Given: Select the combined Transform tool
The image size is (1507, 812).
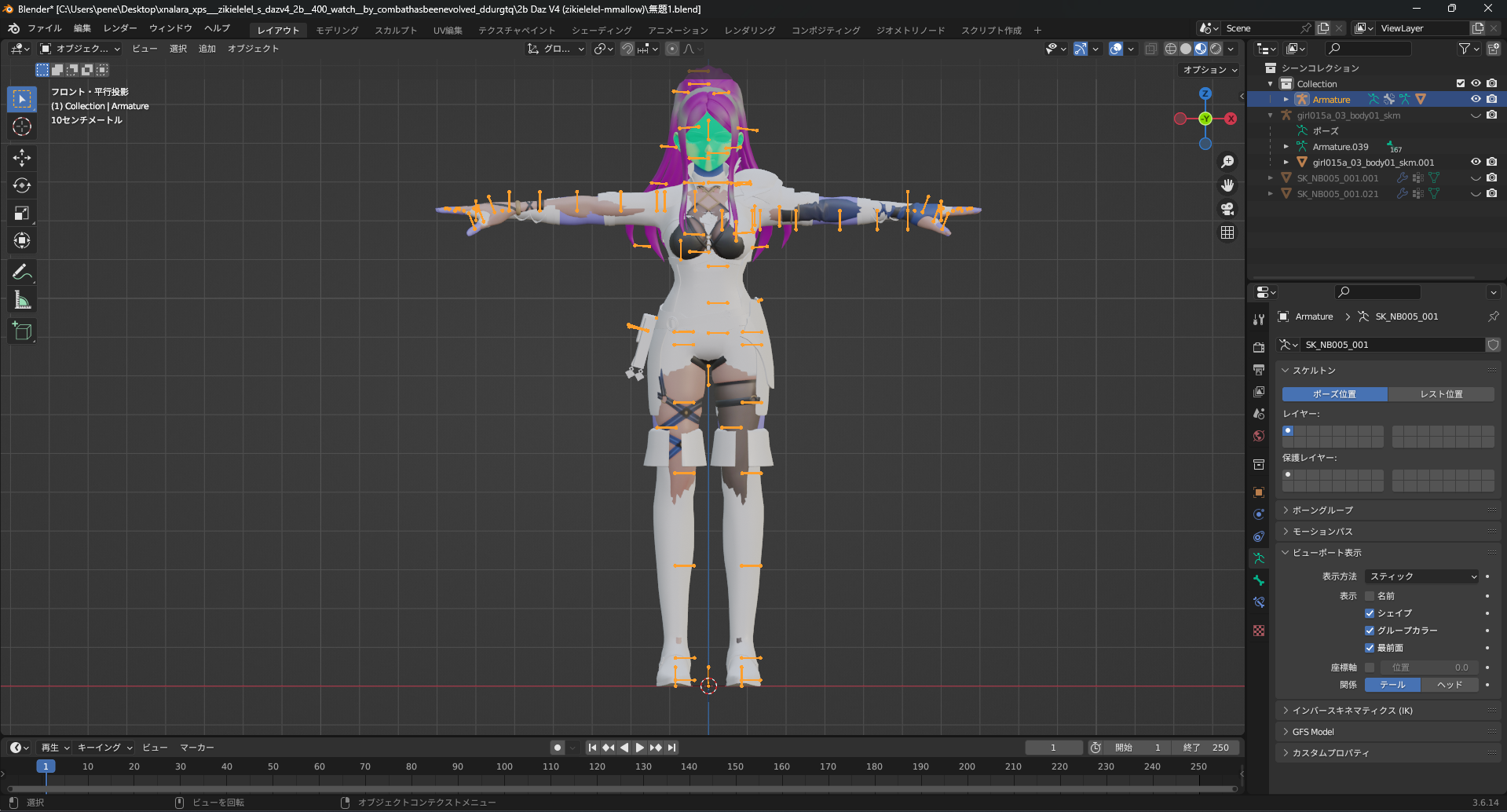Looking at the screenshot, I should (22, 240).
